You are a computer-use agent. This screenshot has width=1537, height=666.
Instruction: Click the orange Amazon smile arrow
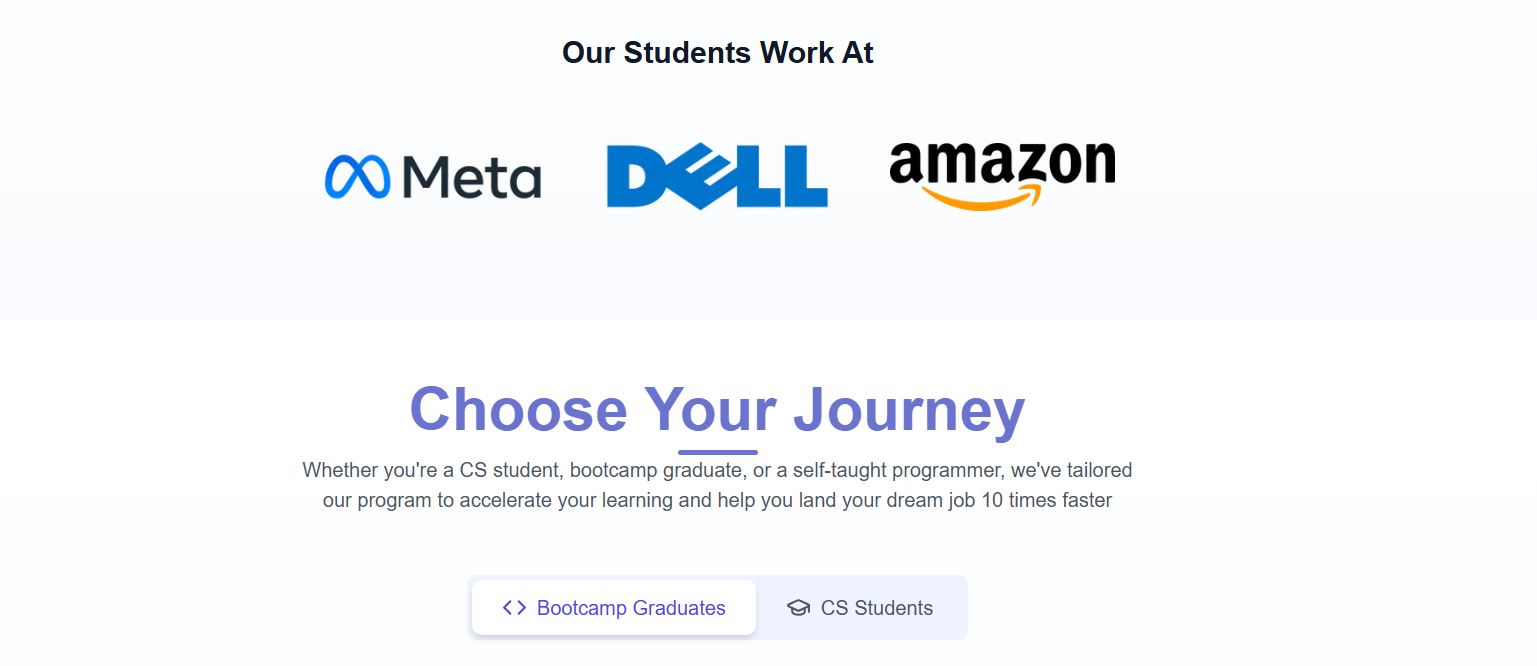pyautogui.click(x=984, y=197)
